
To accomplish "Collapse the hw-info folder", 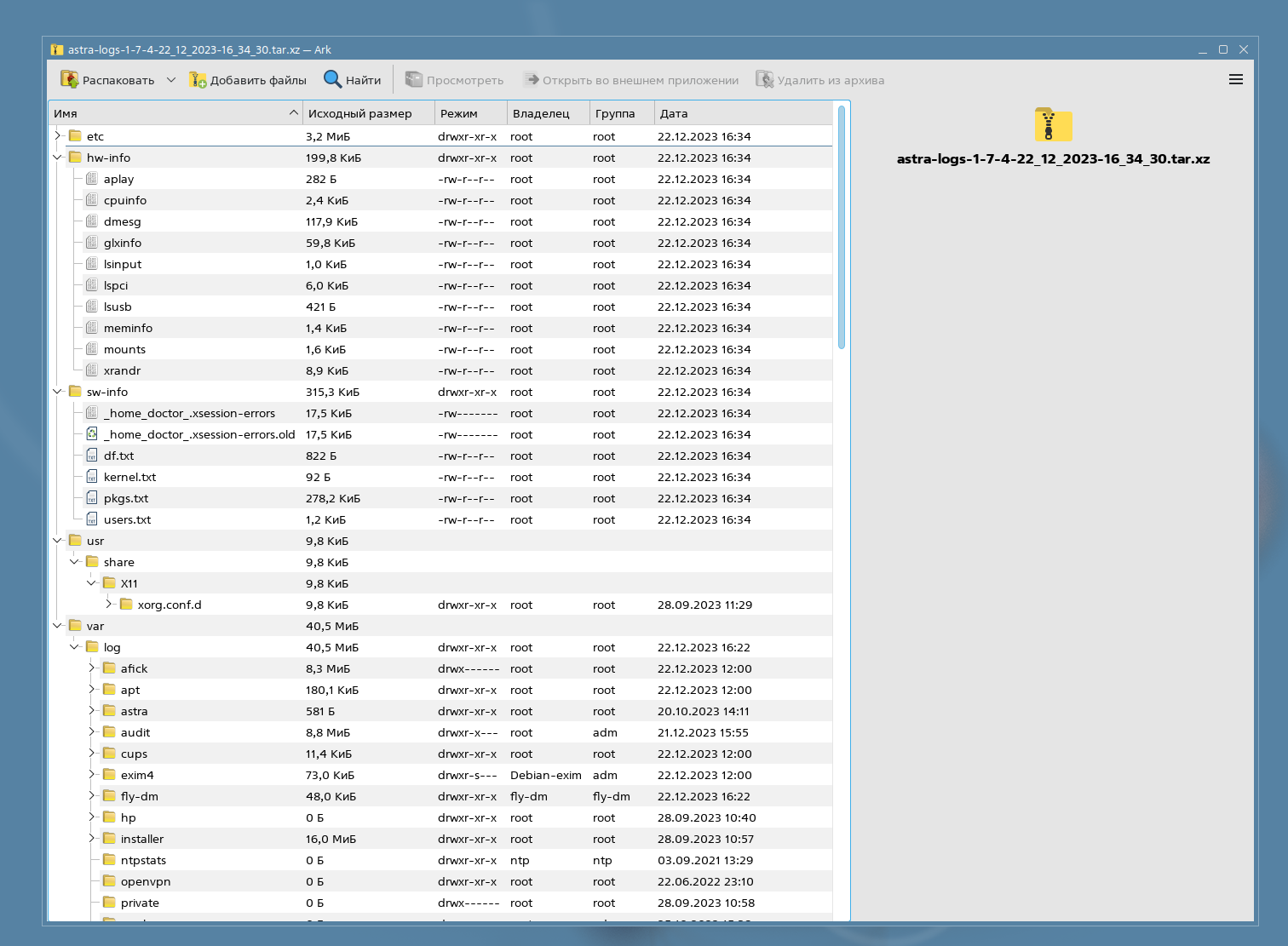I will click(x=58, y=158).
